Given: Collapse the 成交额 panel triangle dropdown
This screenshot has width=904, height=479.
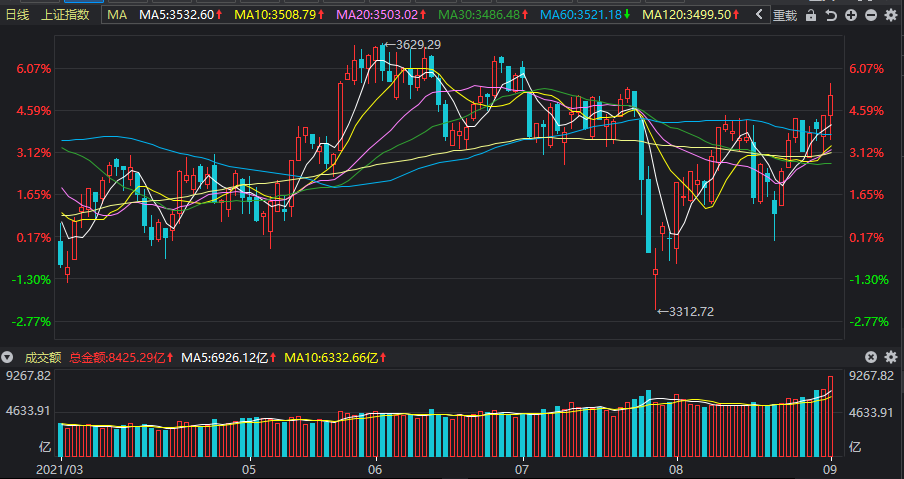Looking at the screenshot, I should (7, 357).
